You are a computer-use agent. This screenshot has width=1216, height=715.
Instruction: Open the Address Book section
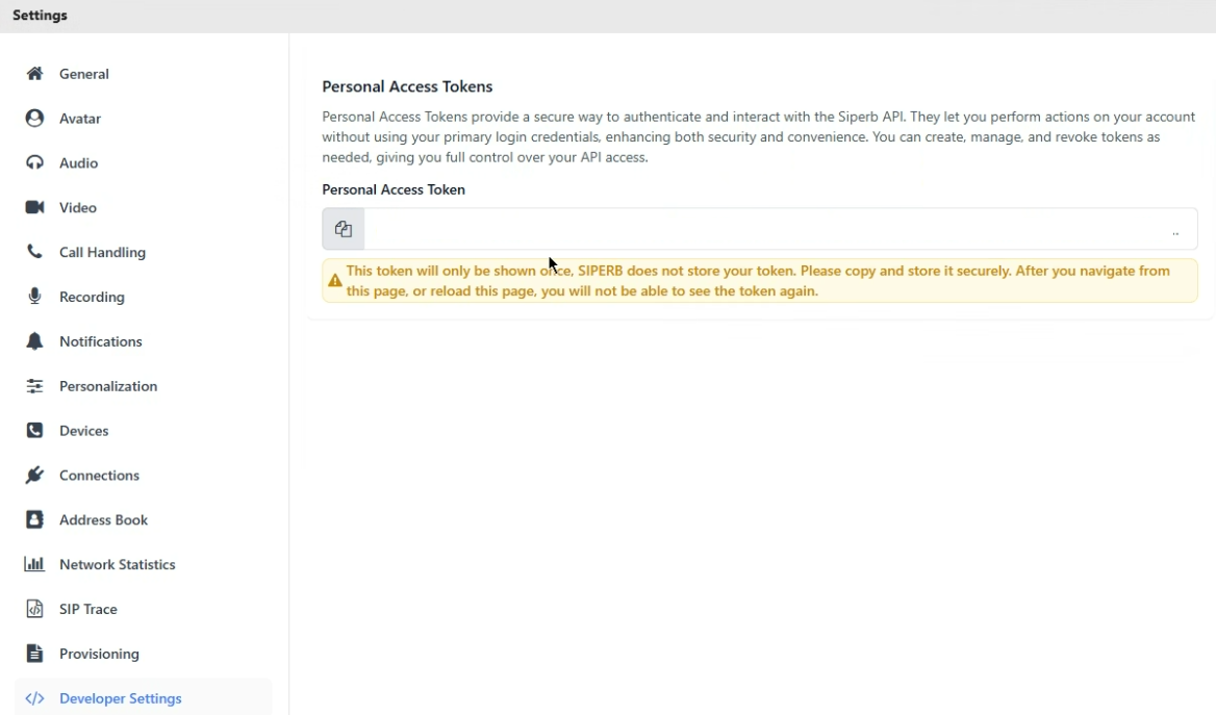(x=143, y=520)
